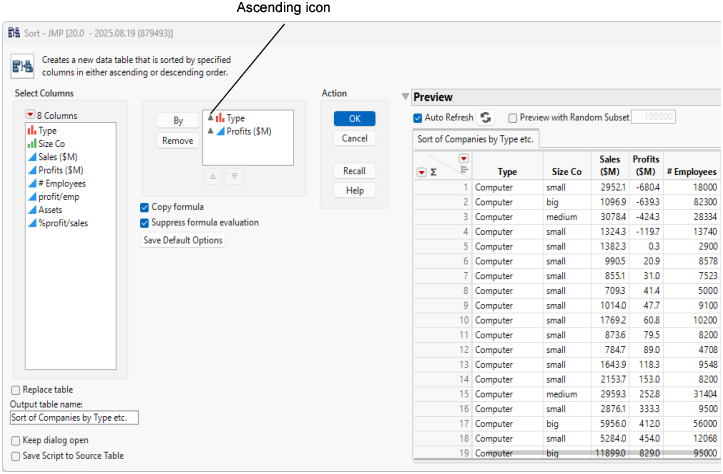Click the Save Default Options button
Image resolution: width=723 pixels, height=474 pixels.
183,241
